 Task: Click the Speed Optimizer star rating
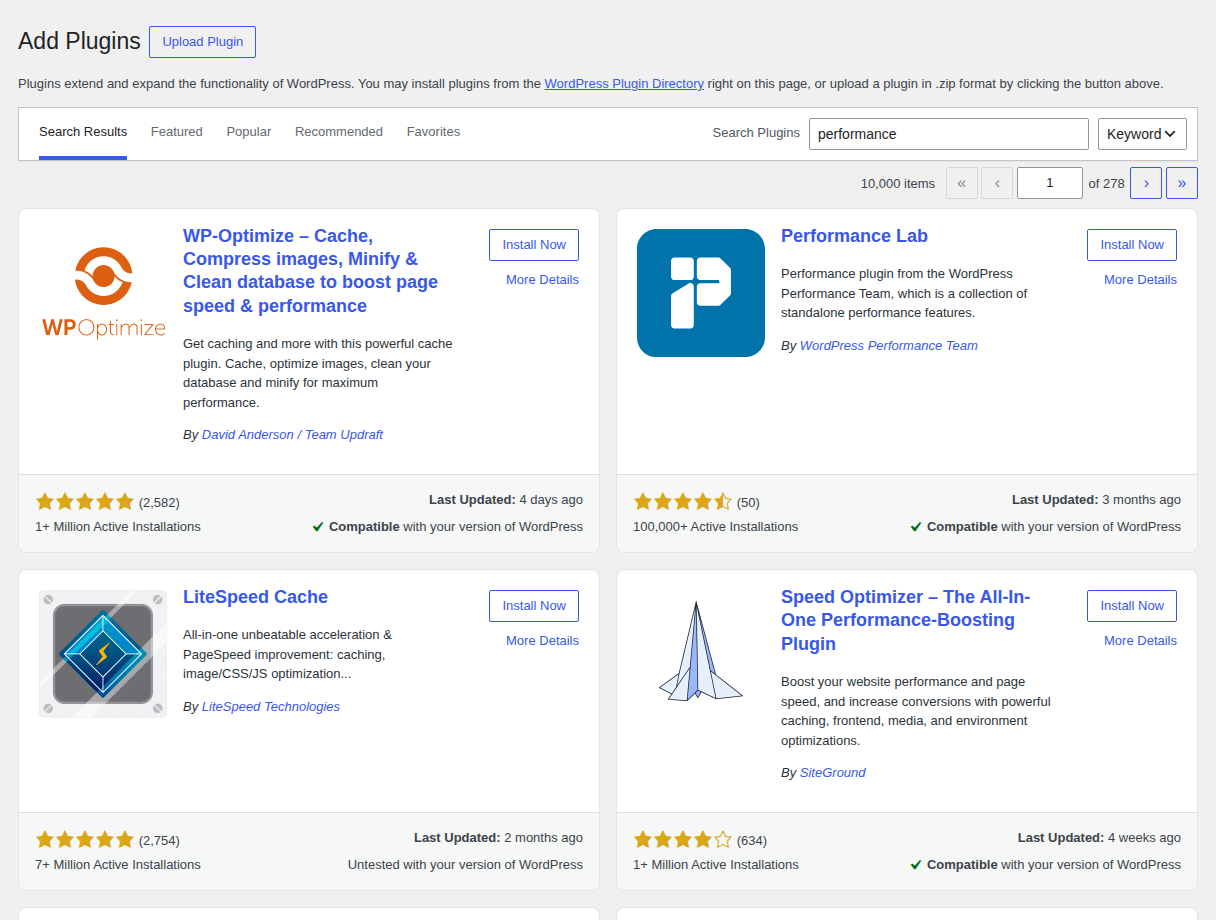(x=682, y=840)
